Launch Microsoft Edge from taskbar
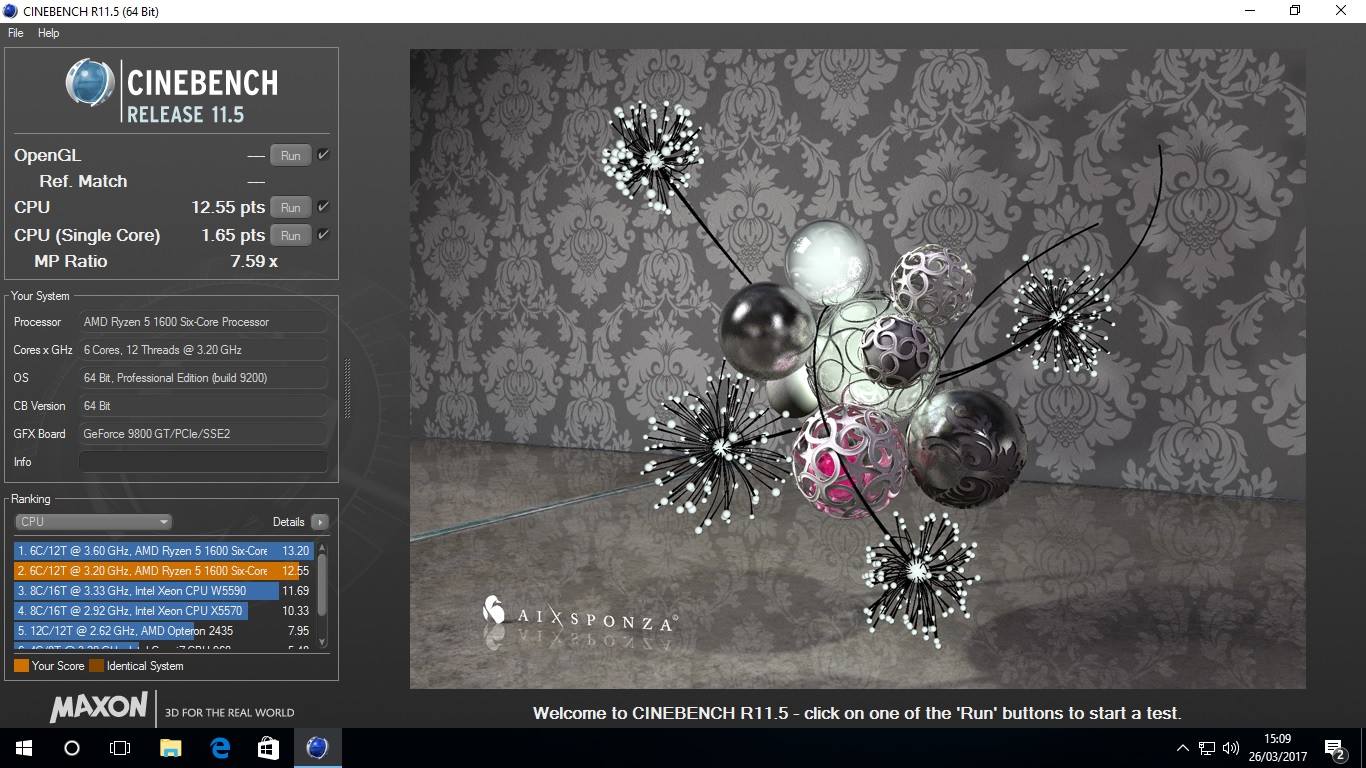 [220, 748]
